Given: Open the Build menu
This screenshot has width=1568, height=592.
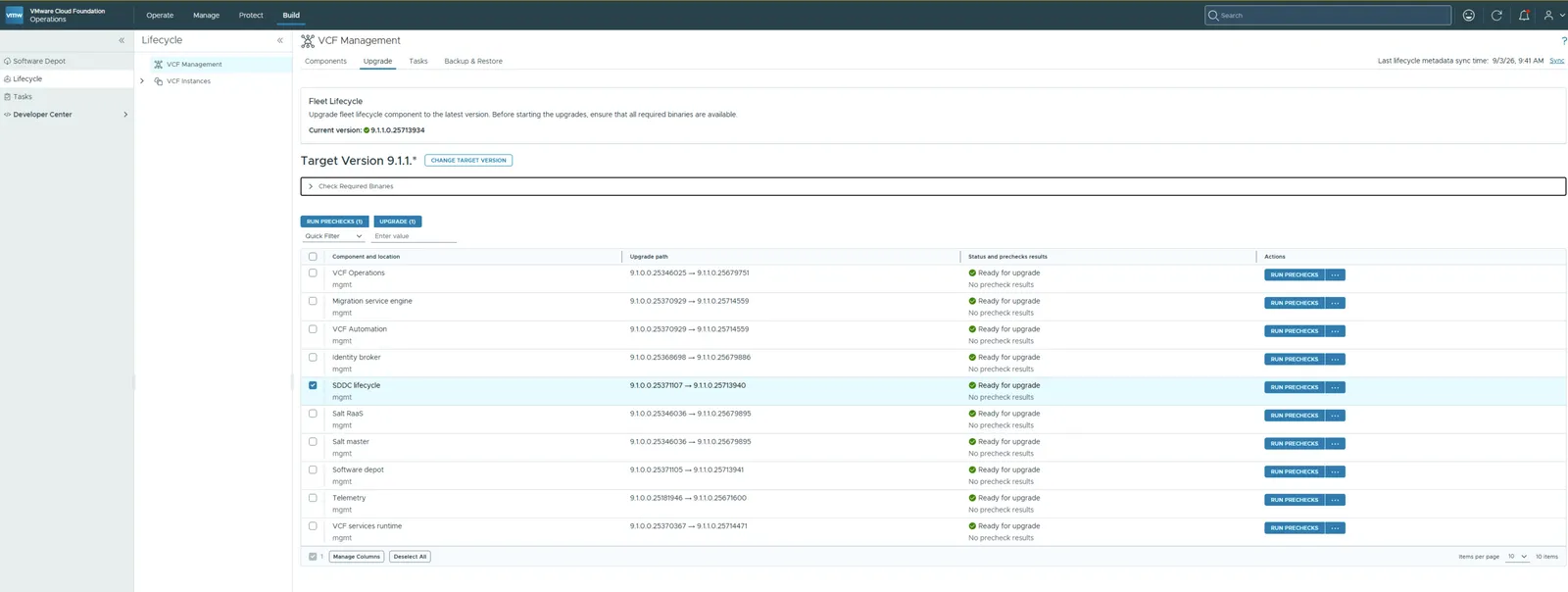Looking at the screenshot, I should tap(291, 15).
